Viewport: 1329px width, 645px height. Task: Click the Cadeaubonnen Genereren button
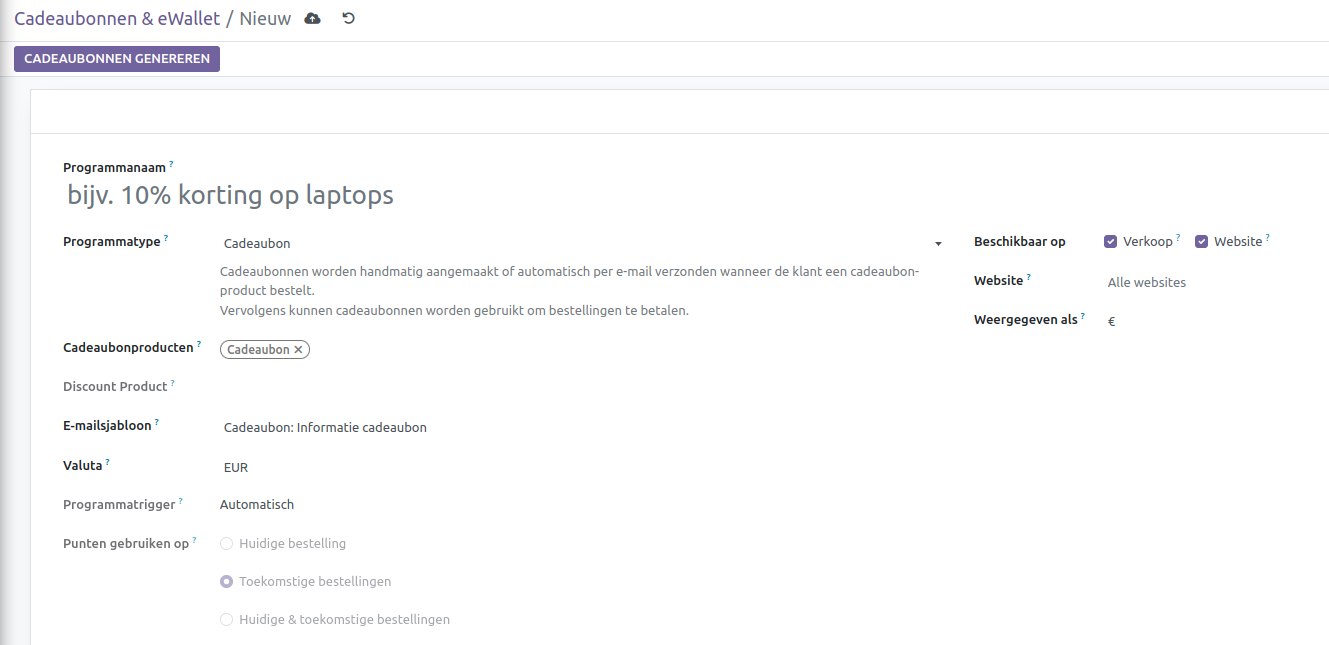coord(117,59)
